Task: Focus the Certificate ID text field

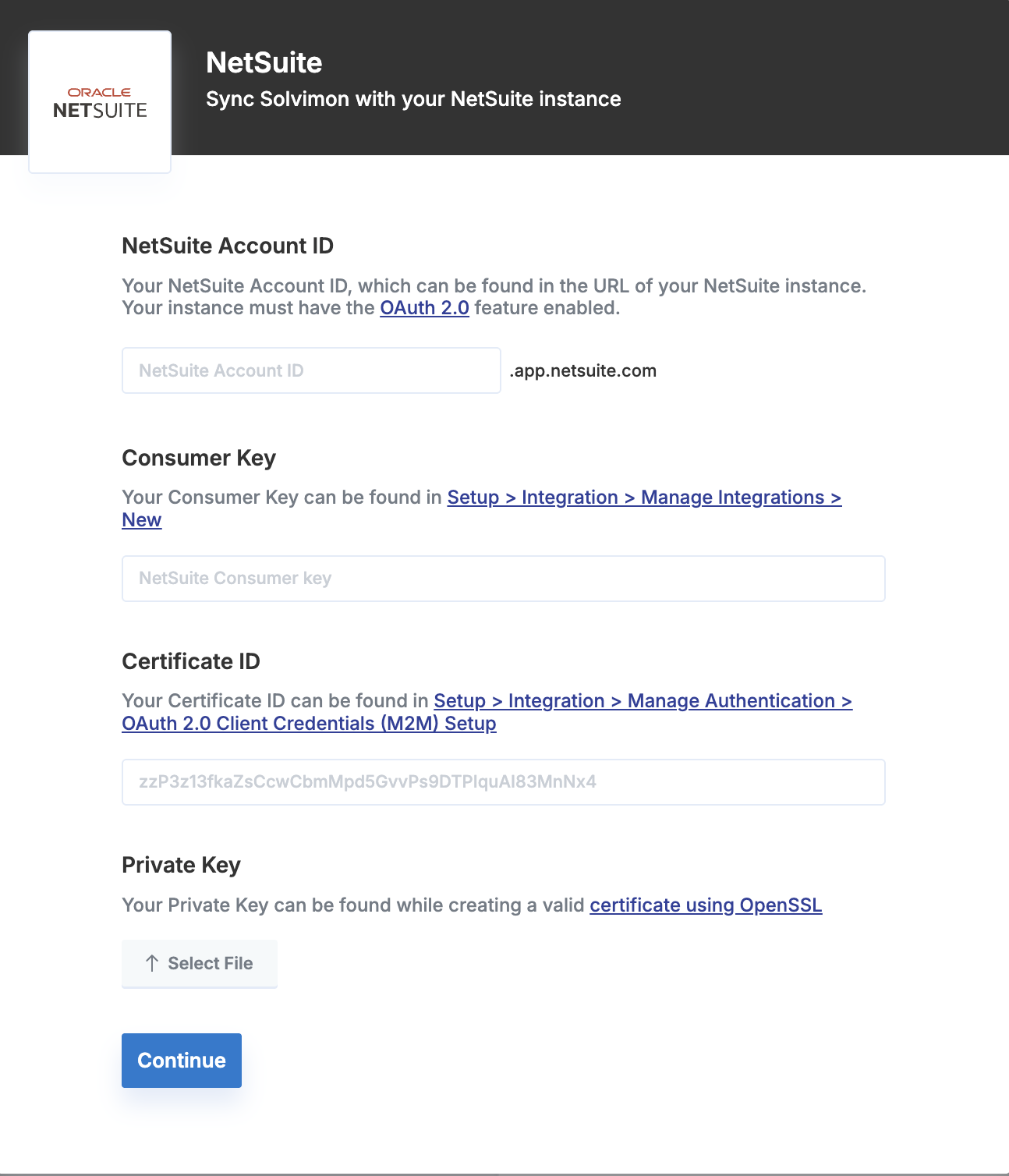Action: pos(503,782)
